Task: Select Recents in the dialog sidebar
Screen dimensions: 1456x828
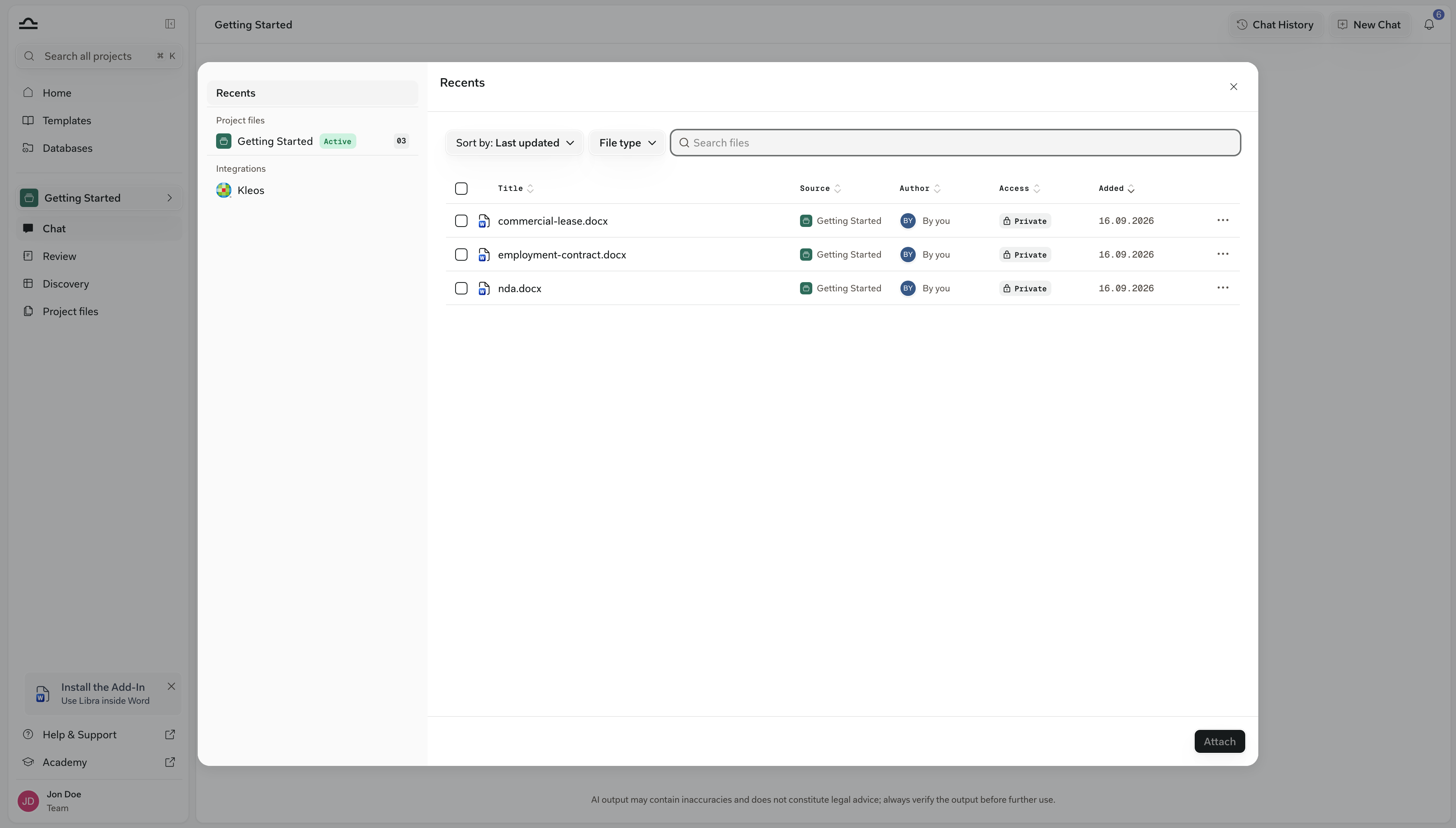Action: tap(313, 93)
